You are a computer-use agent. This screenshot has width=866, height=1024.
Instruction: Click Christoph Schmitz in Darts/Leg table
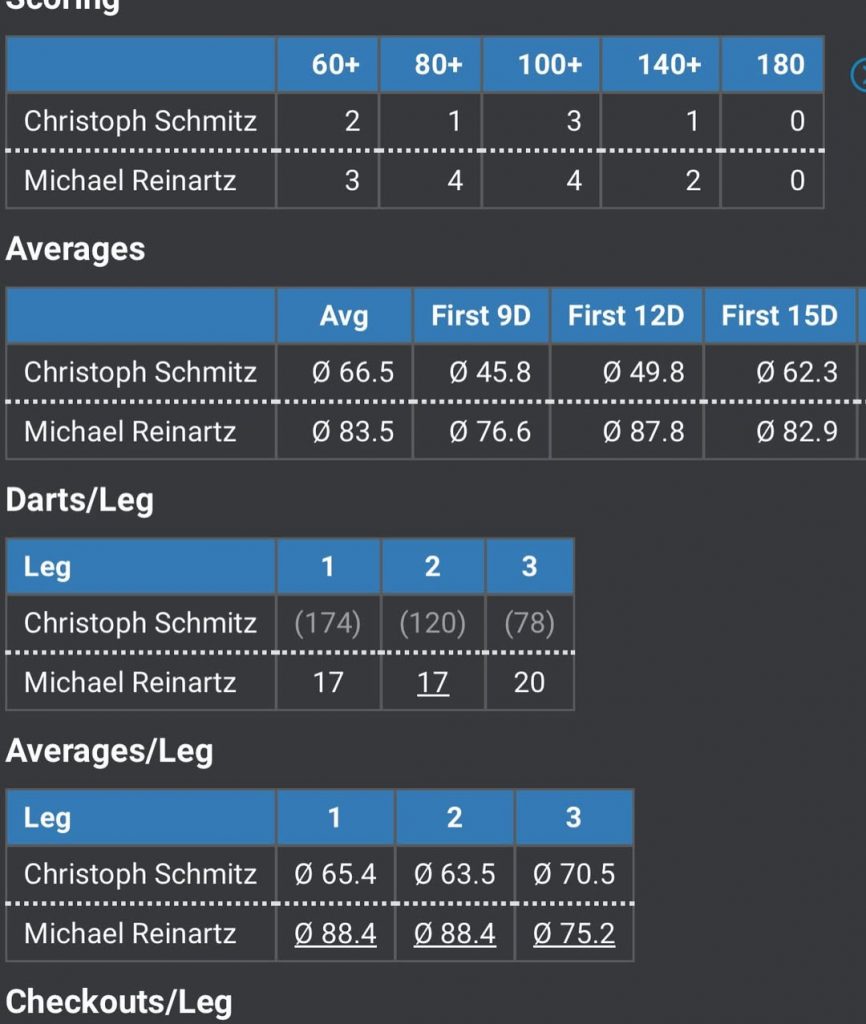(140, 624)
